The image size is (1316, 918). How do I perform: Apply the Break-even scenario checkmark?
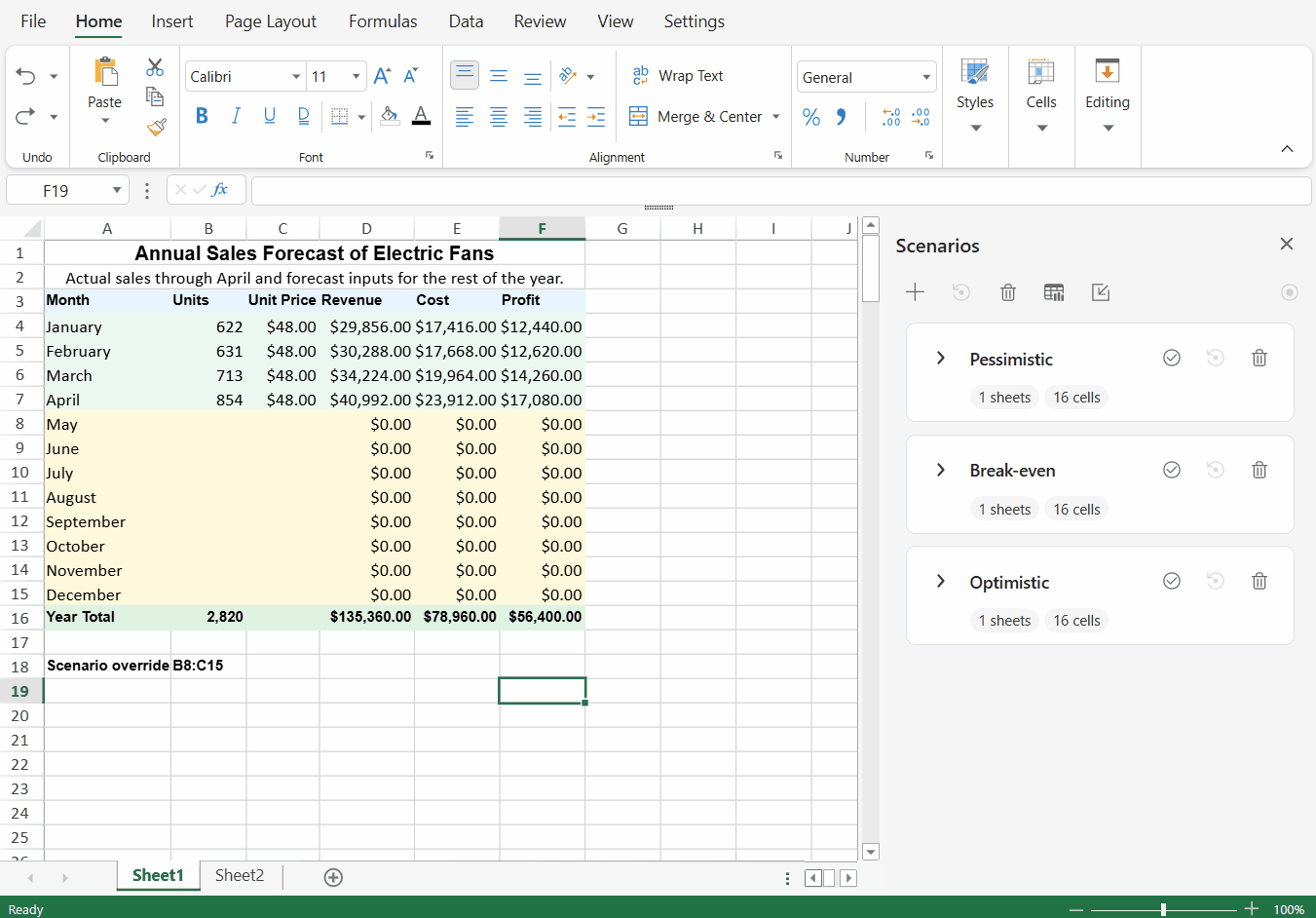1172,470
